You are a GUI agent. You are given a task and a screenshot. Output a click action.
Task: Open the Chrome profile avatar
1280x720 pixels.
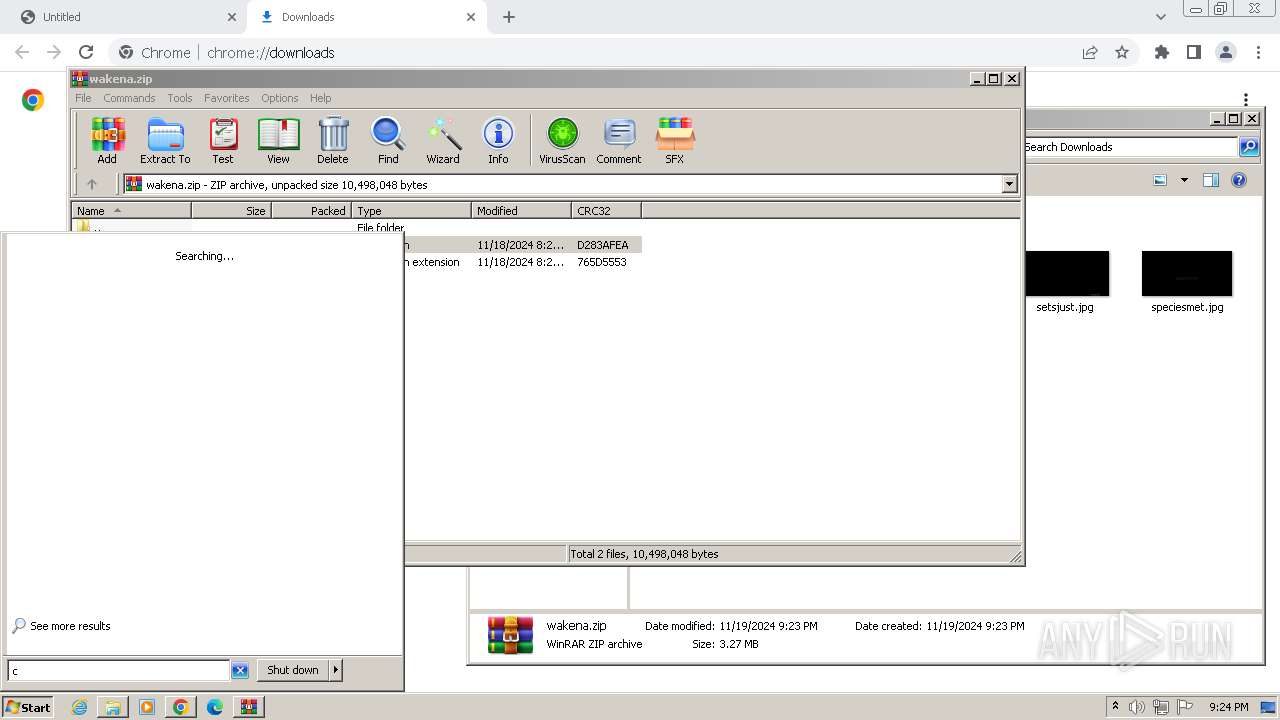(x=1225, y=52)
